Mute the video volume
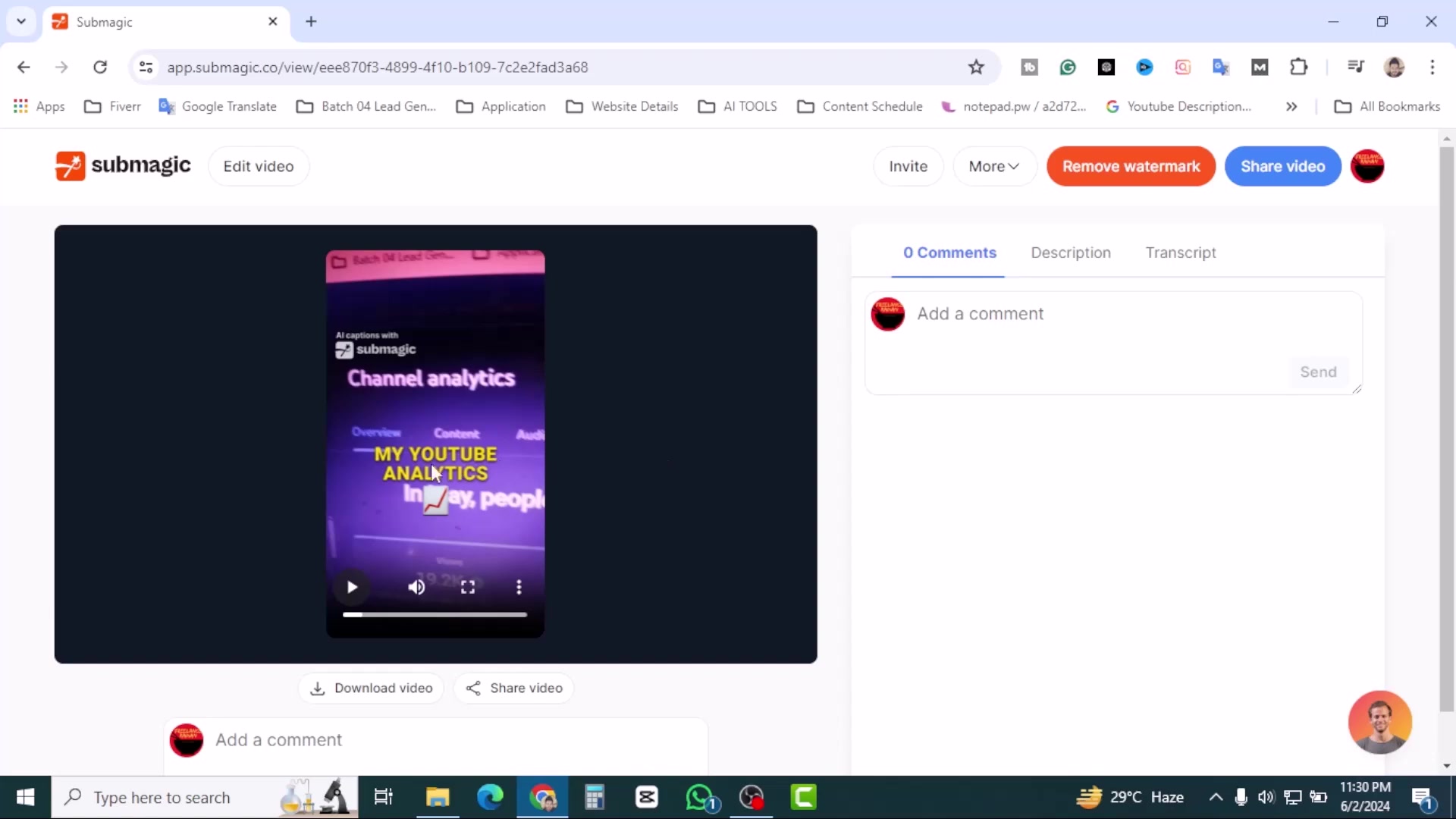The image size is (1456, 819). (416, 588)
